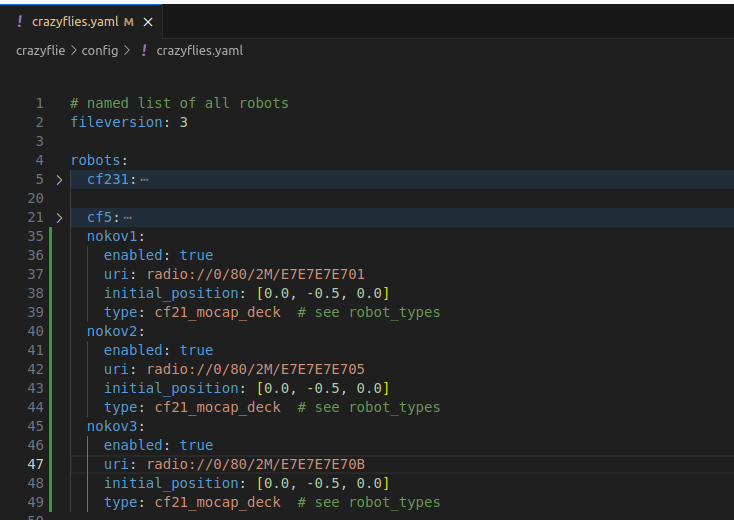Screen dimensions: 734x520
Task: Click the YAML file icon in tab
Action: coord(19,22)
